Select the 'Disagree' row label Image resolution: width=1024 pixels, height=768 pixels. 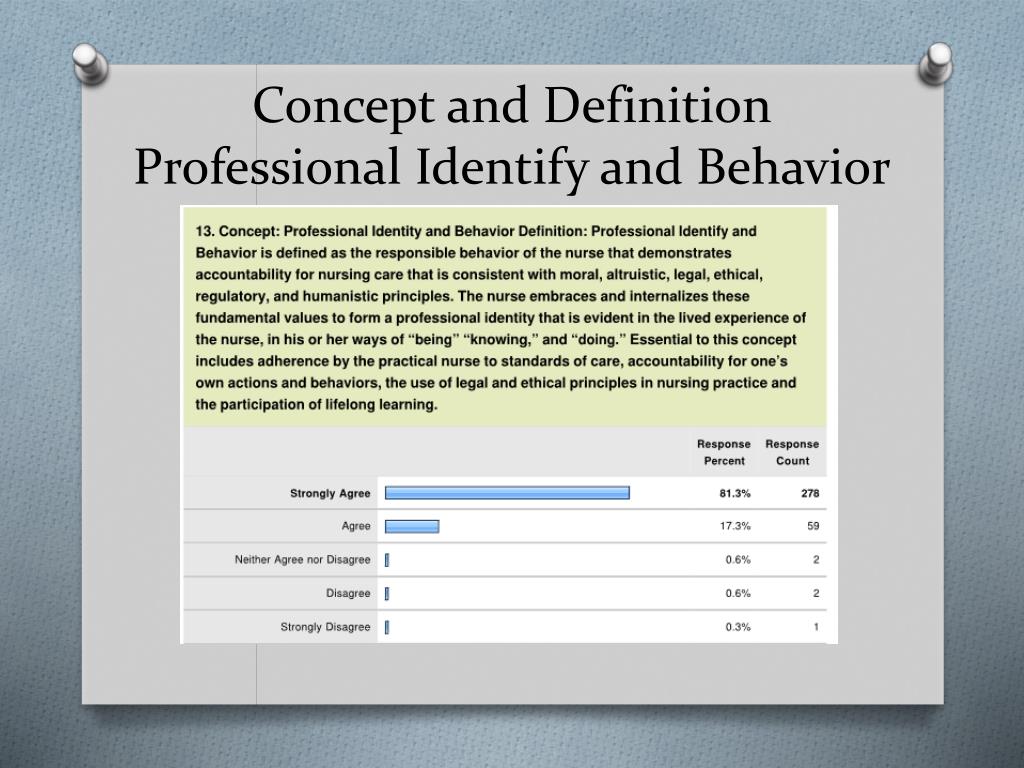tap(348, 593)
